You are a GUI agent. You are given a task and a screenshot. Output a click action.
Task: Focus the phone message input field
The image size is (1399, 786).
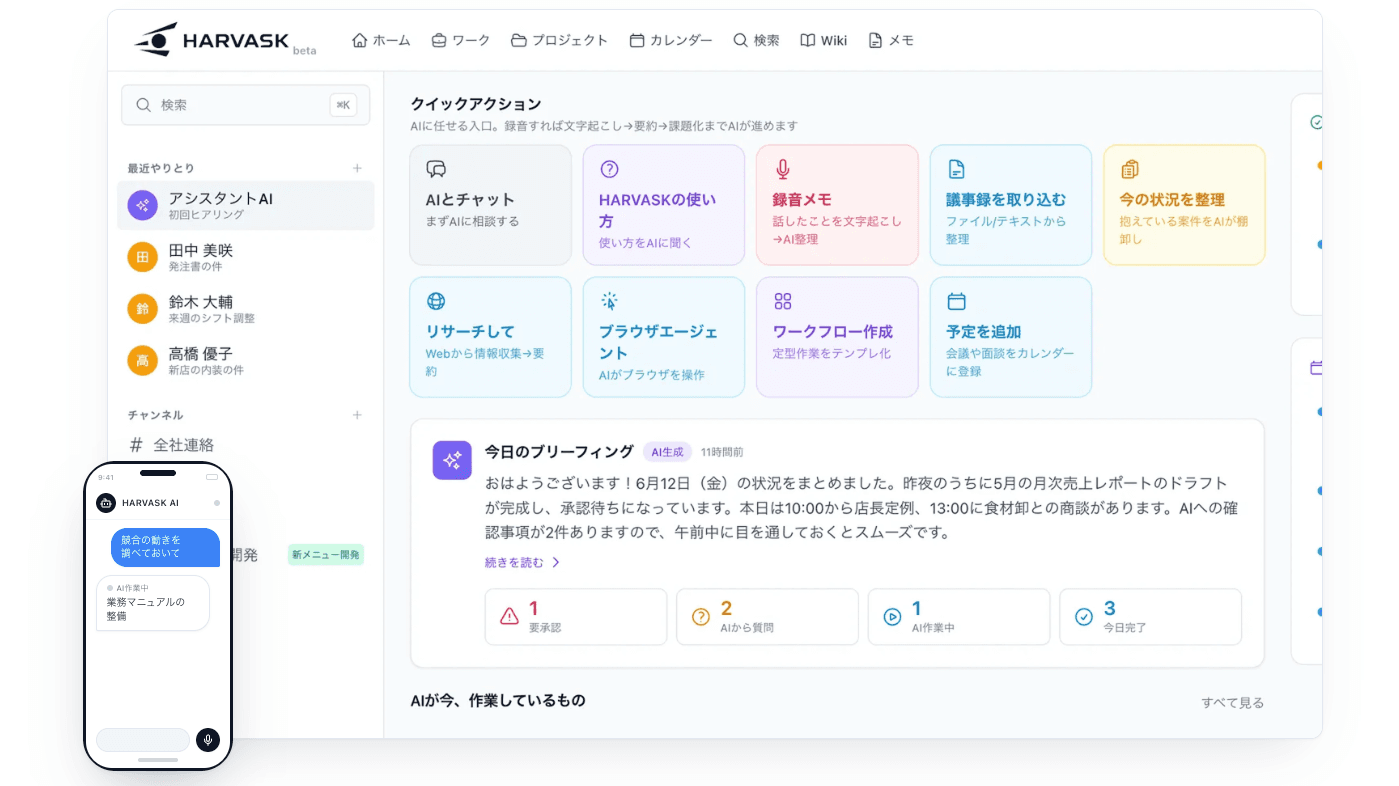tap(143, 740)
